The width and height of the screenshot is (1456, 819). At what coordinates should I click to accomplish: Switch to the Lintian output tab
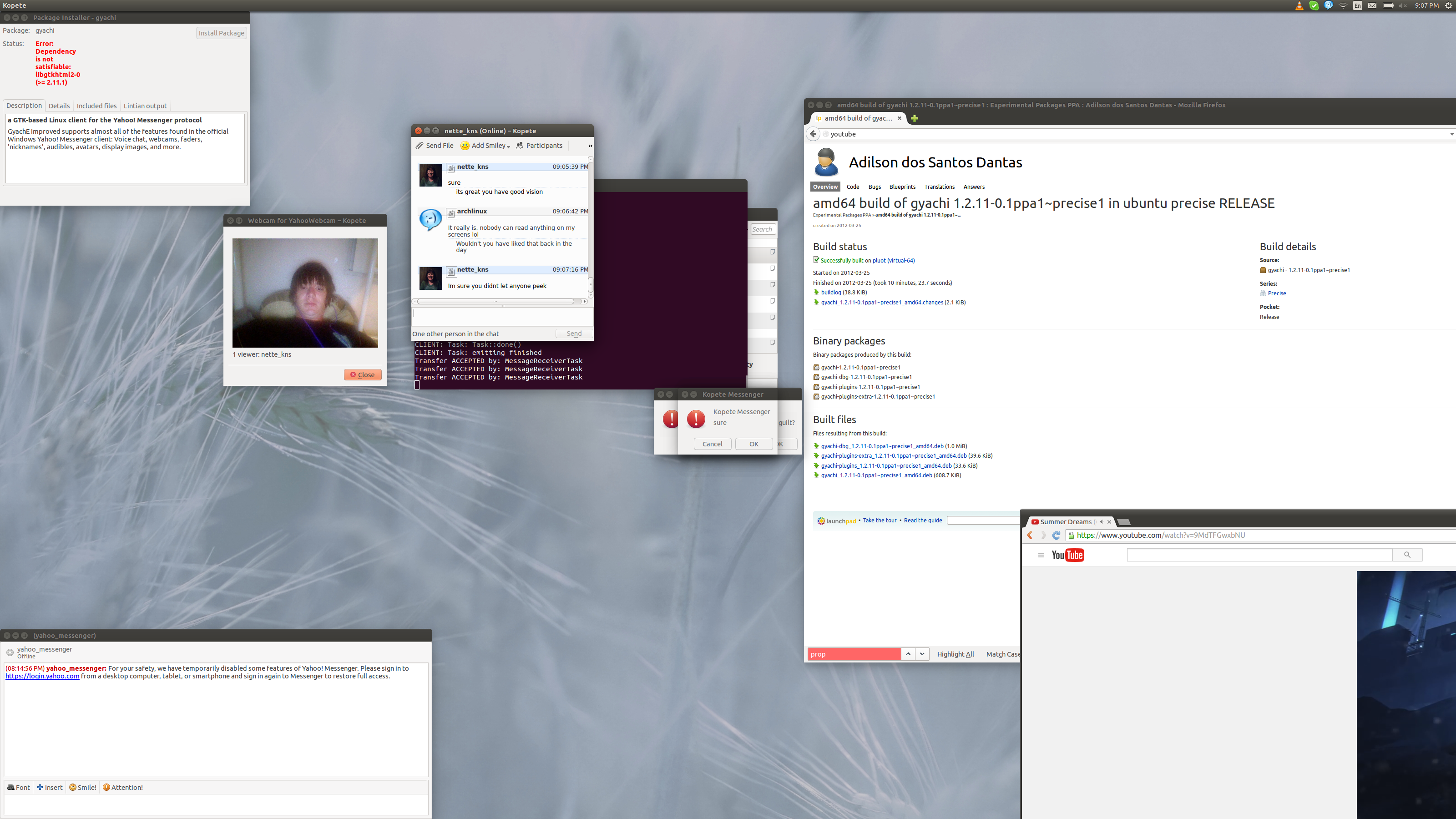pyautogui.click(x=145, y=106)
